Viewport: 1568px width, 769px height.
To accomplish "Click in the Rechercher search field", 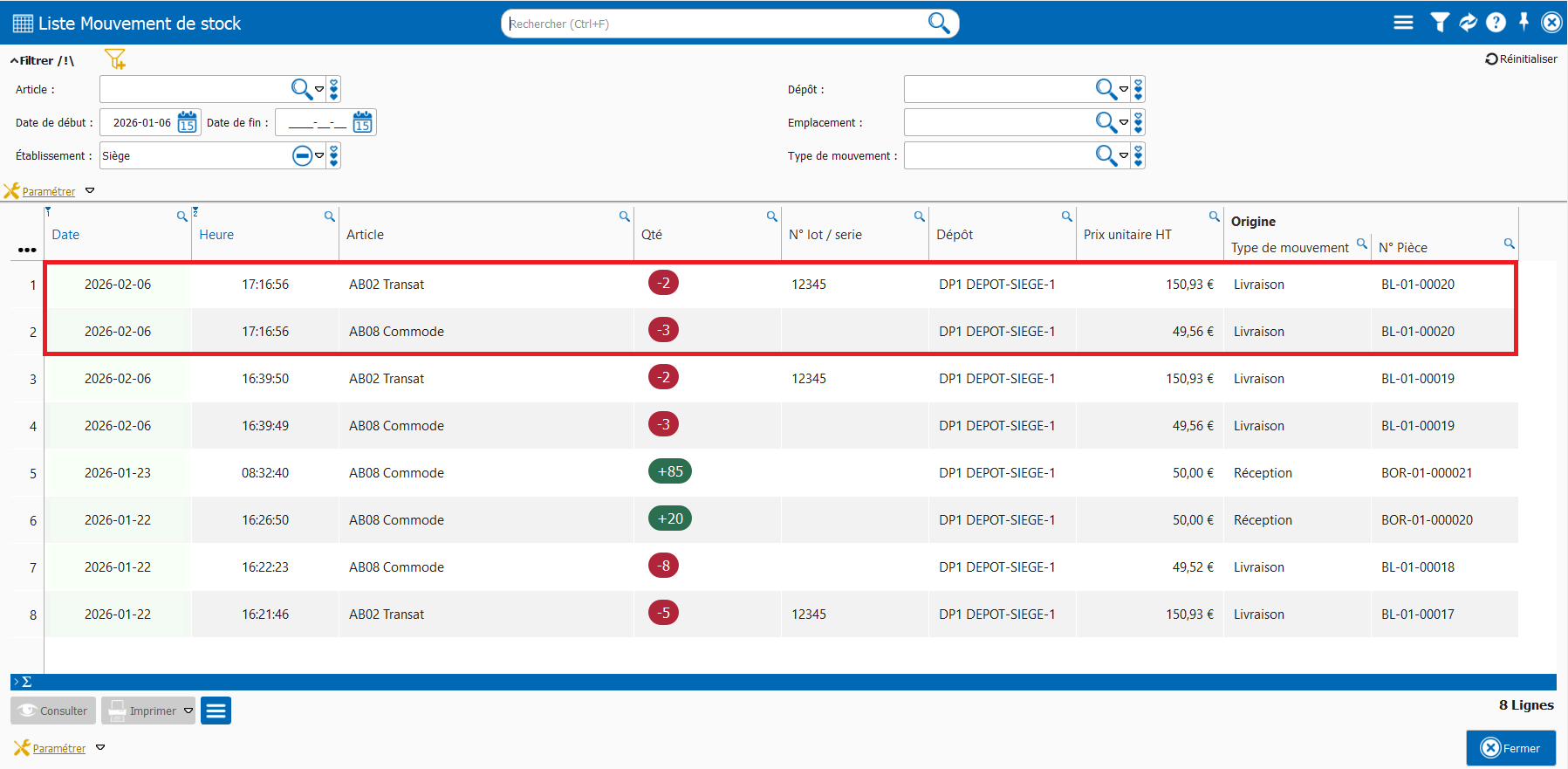I will pos(716,24).
